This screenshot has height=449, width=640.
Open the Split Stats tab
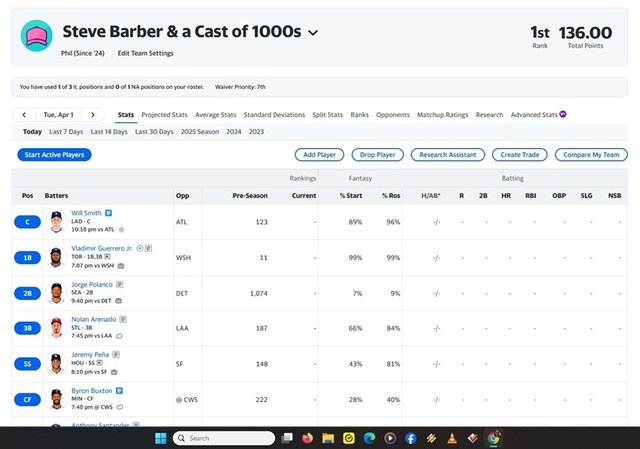click(x=327, y=115)
